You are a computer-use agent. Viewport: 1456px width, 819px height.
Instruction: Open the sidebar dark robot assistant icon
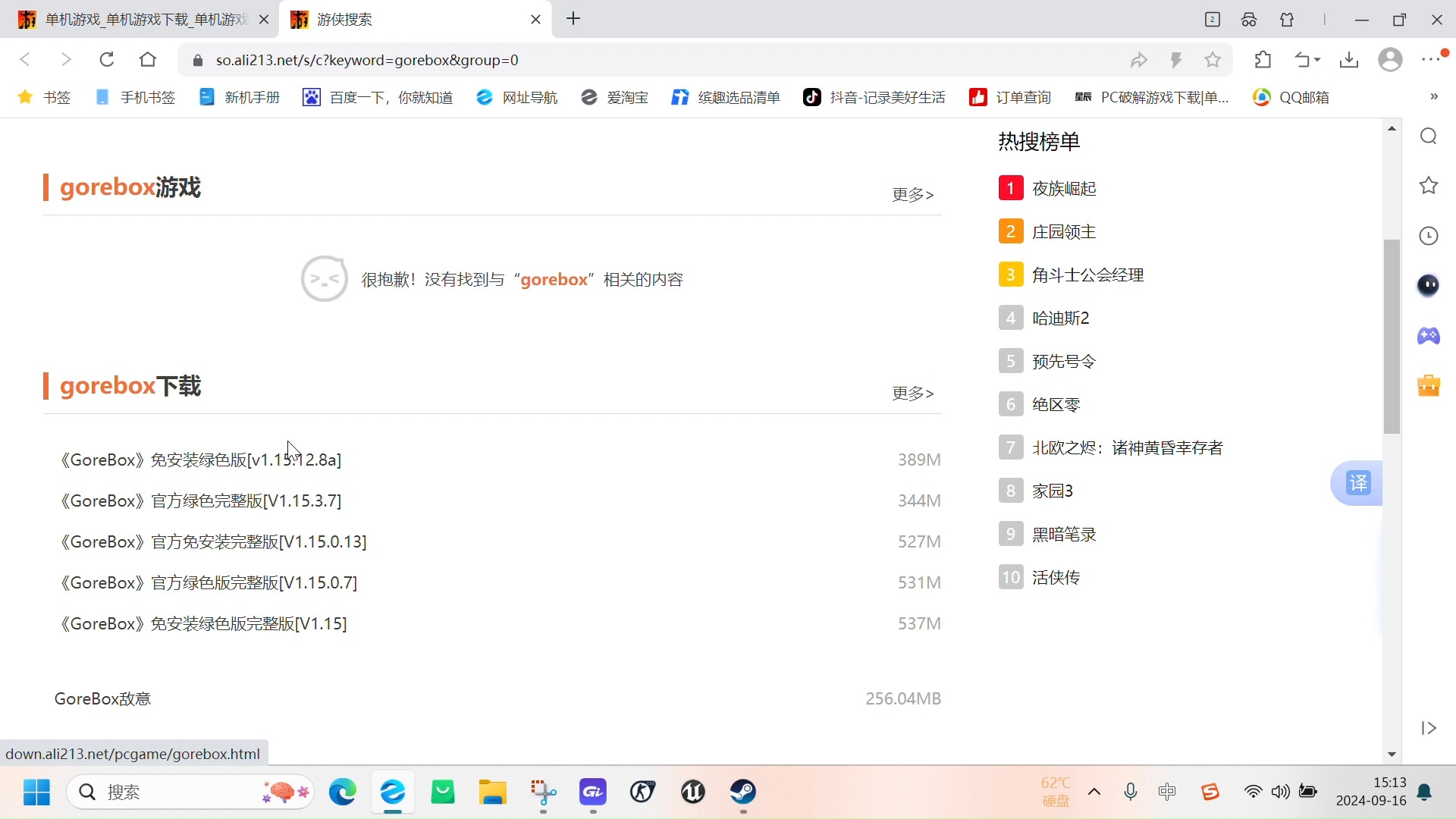point(1429,285)
